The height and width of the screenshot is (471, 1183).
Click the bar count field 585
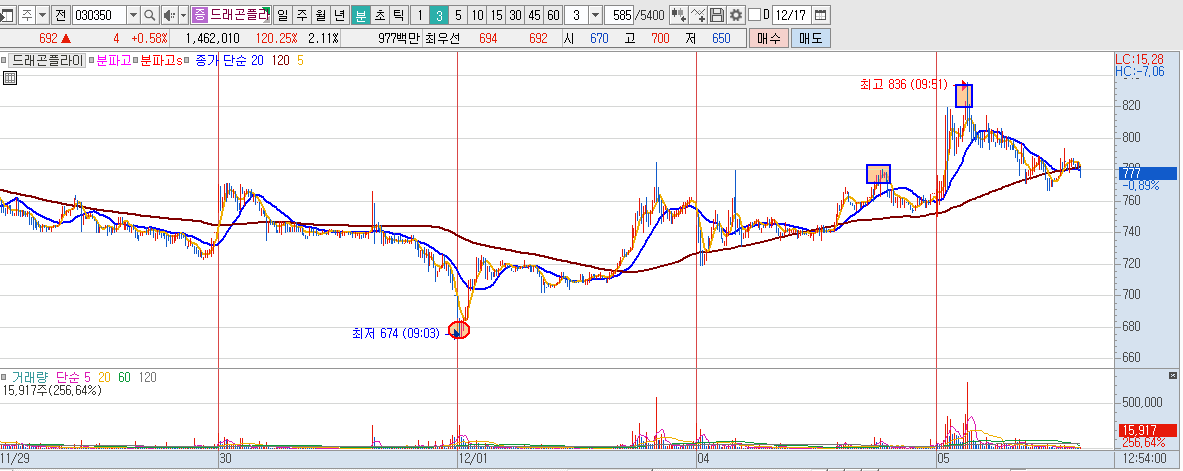[619, 14]
